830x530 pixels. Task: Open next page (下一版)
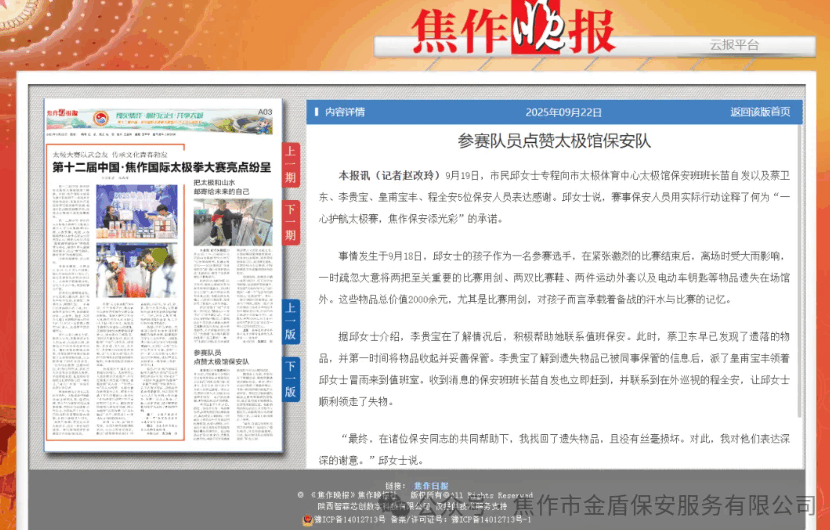(290, 378)
